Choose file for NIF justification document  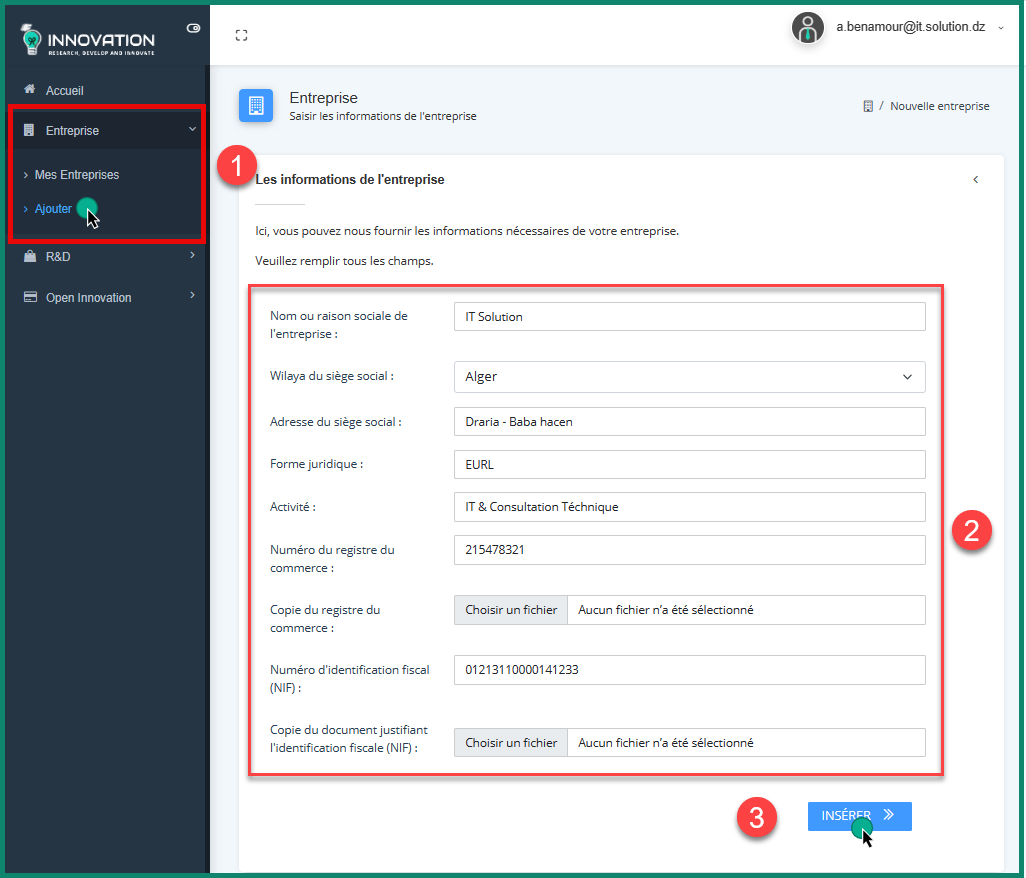coord(511,743)
